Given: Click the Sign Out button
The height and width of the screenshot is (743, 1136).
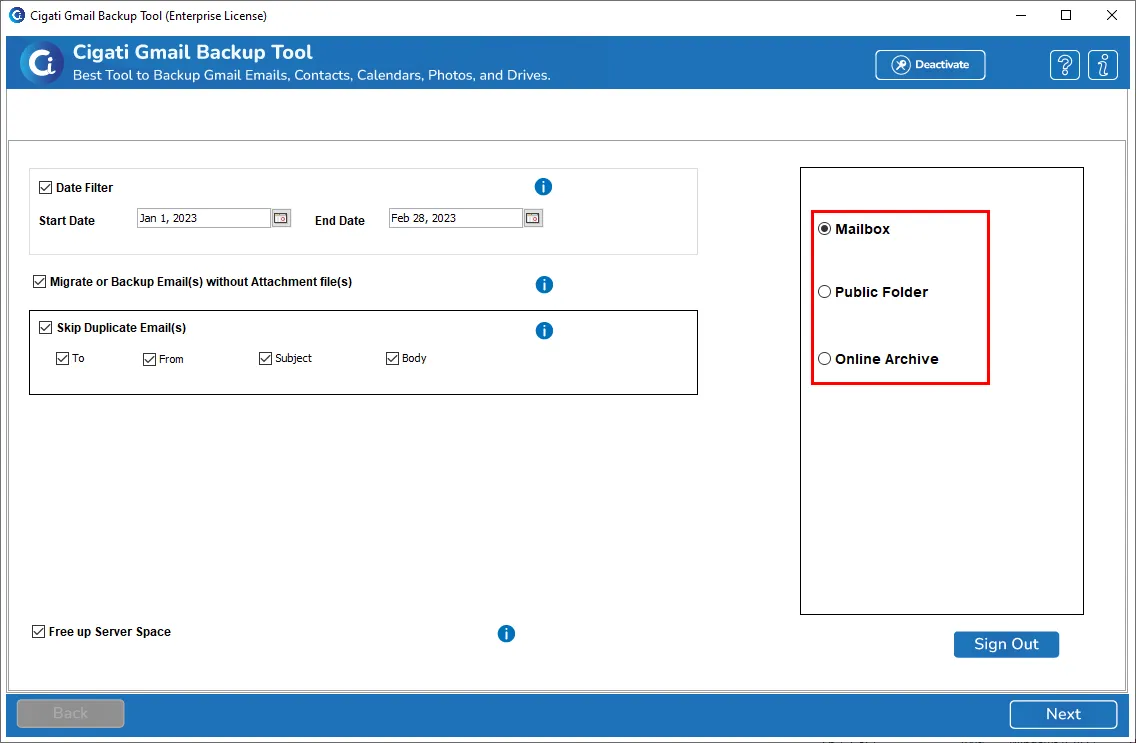Looking at the screenshot, I should 1006,645.
